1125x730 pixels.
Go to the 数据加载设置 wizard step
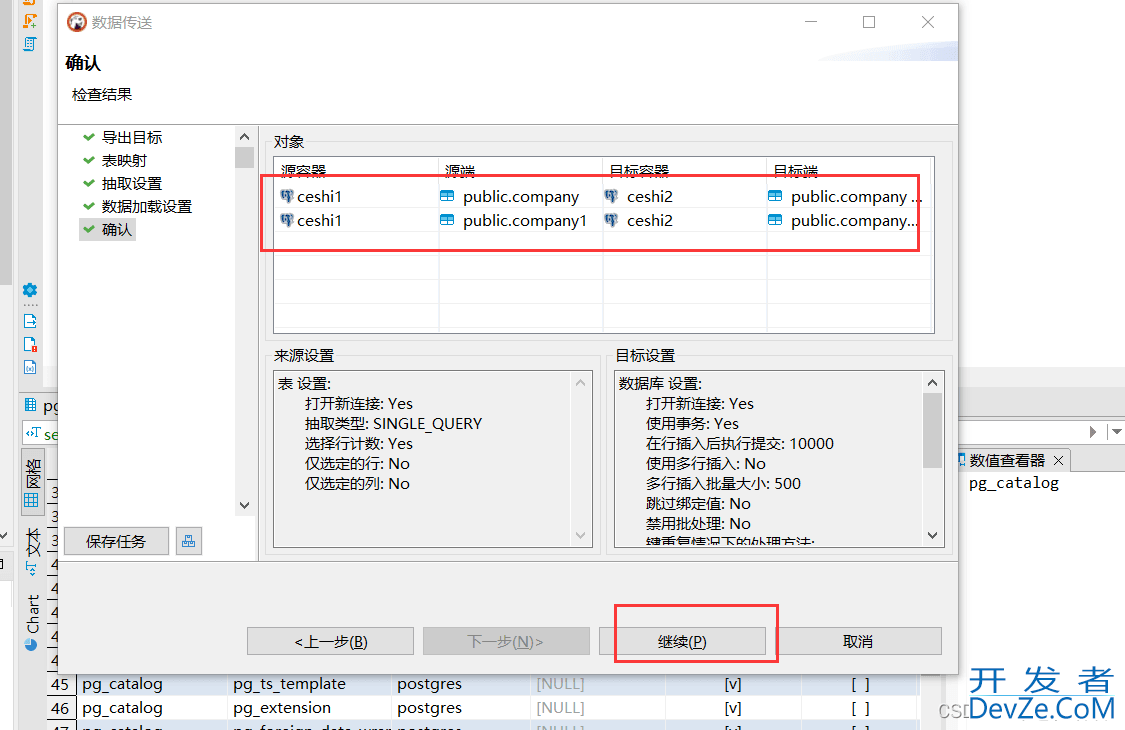tap(147, 206)
